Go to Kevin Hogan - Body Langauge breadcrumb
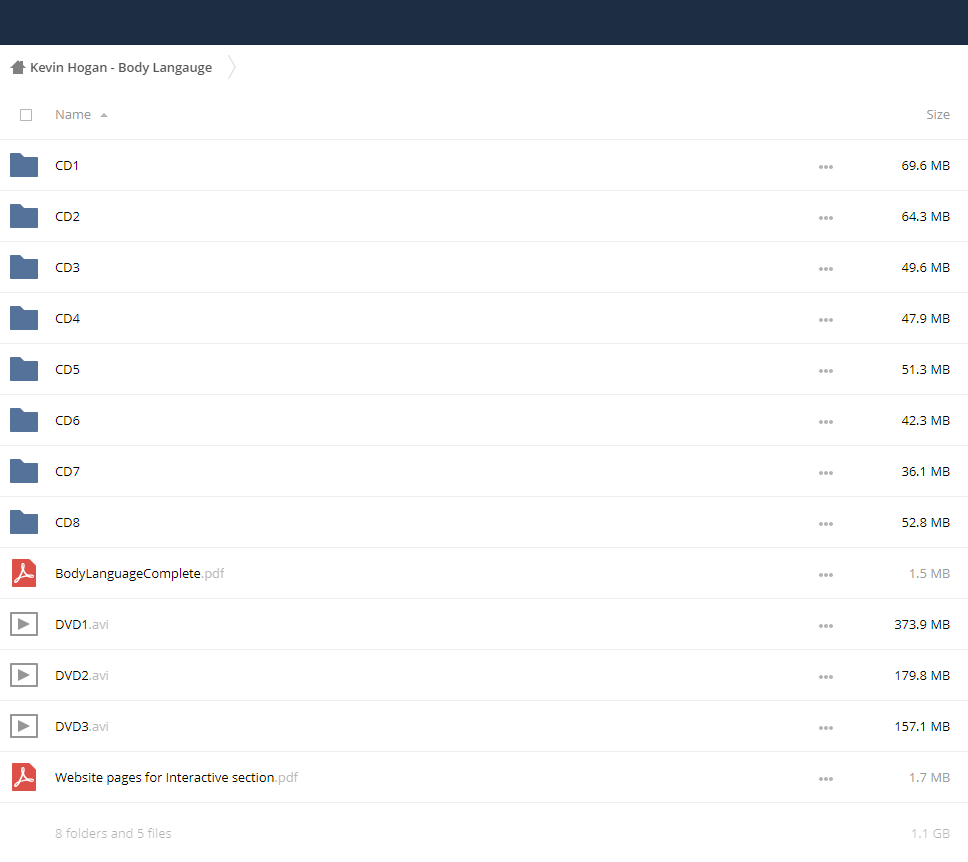This screenshot has height=862, width=968. point(121,67)
